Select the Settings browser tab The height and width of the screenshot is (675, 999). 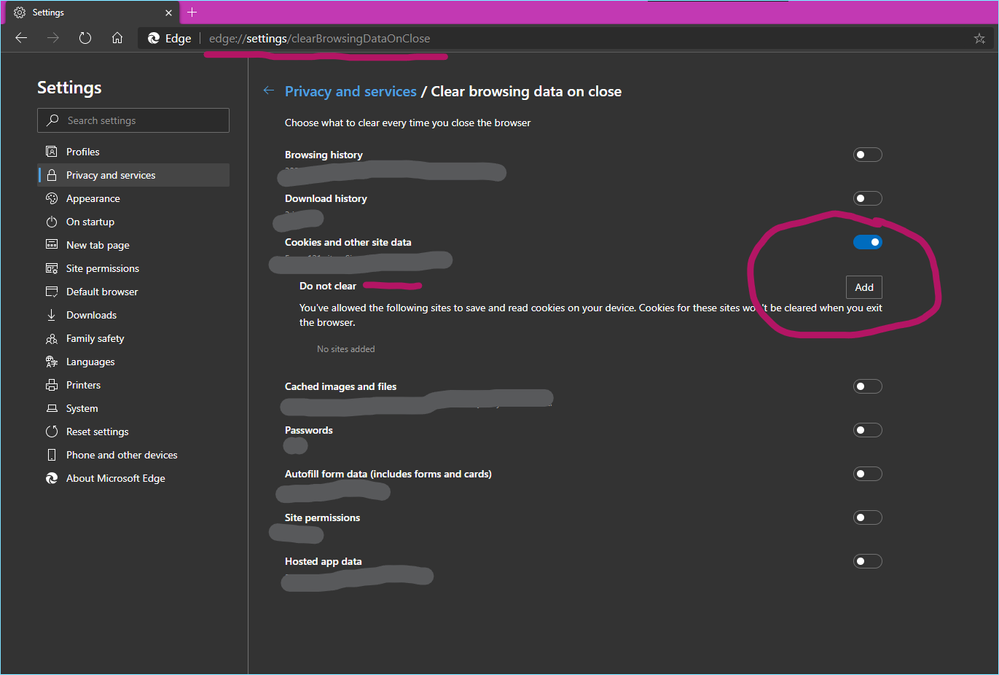90,12
